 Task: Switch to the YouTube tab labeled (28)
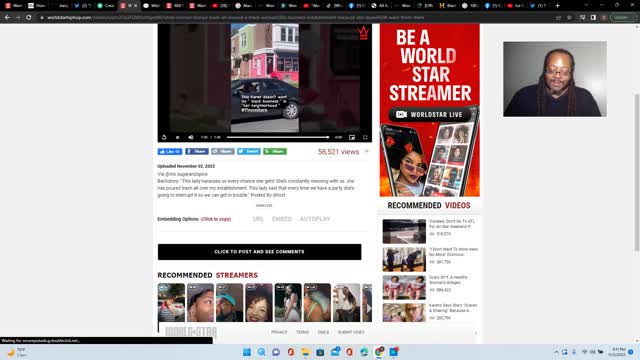coord(221,6)
